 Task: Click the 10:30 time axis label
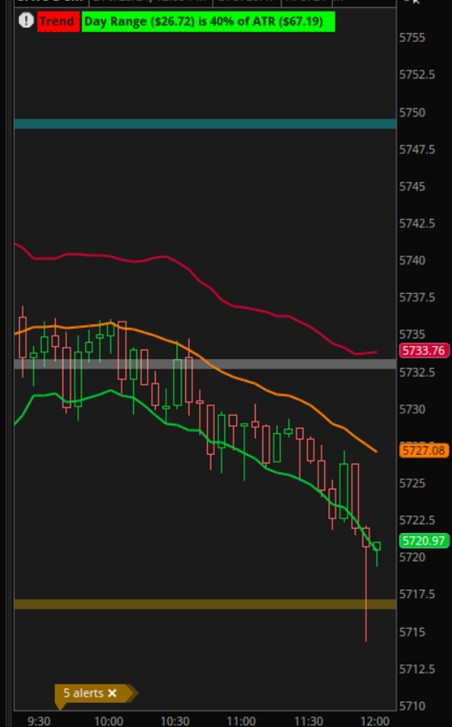[x=175, y=721]
